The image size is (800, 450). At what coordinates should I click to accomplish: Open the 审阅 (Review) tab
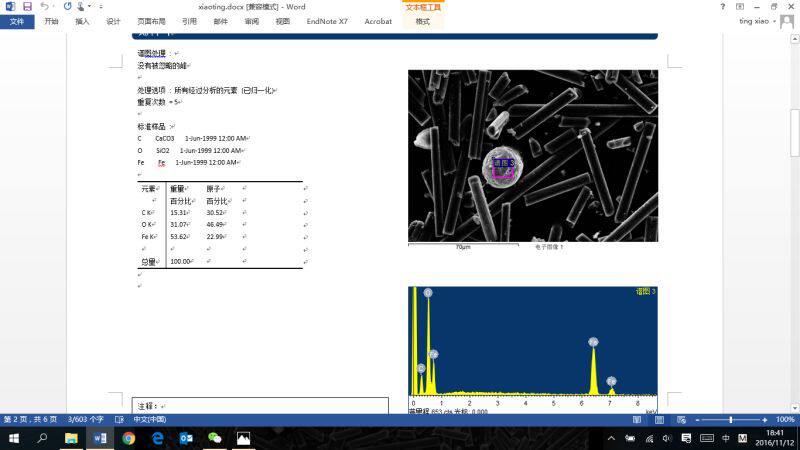(x=252, y=21)
